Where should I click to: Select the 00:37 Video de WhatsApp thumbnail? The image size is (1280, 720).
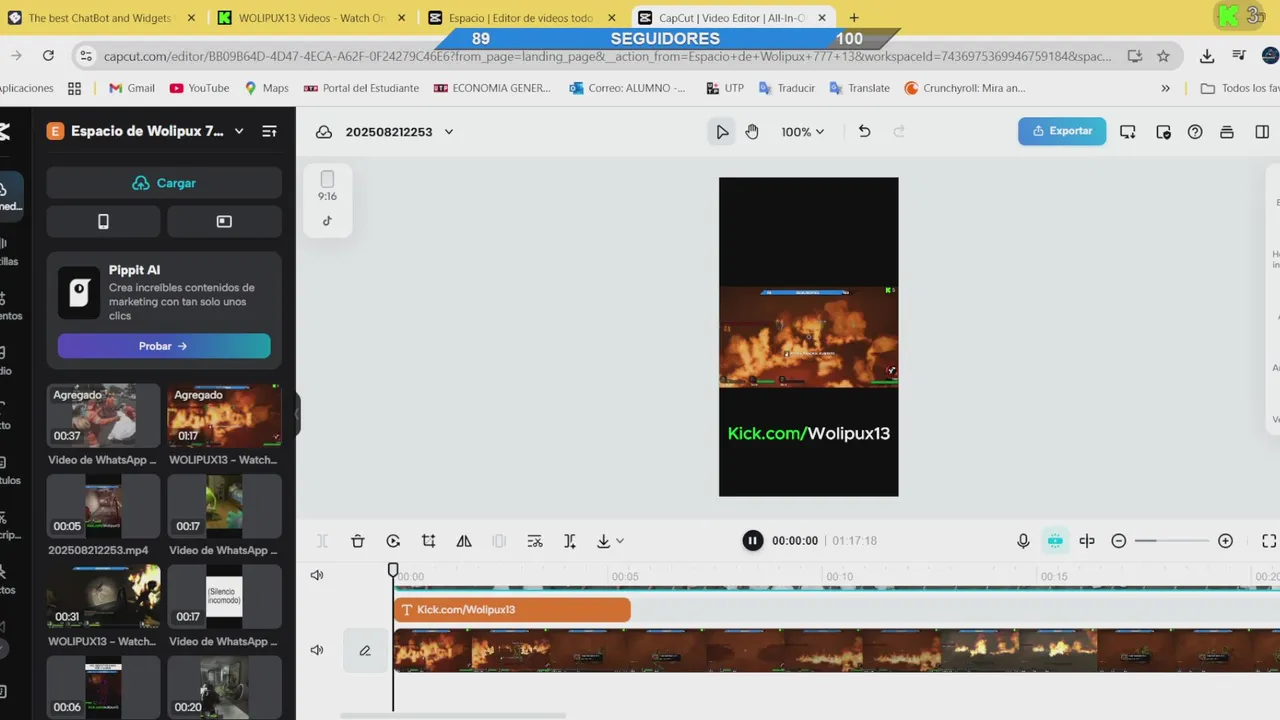pos(103,415)
